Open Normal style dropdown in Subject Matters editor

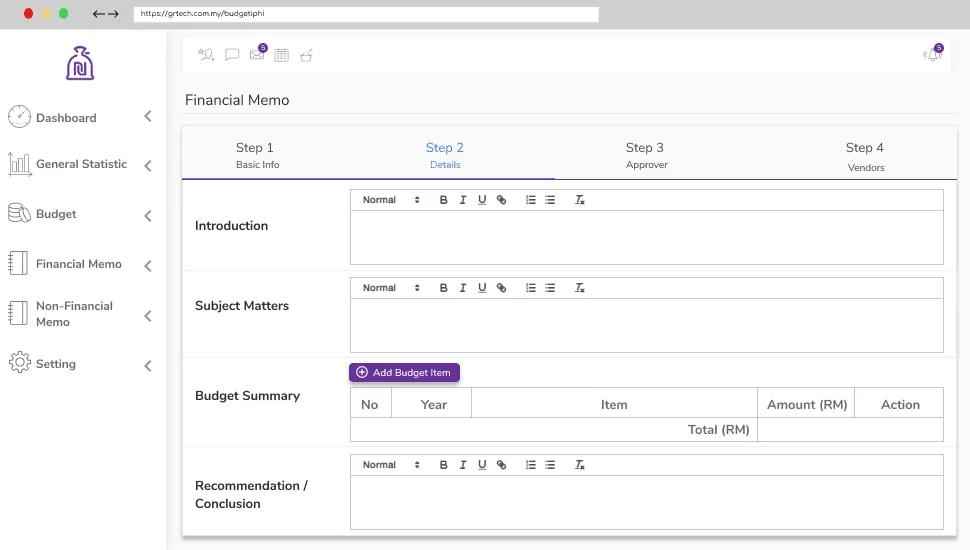coord(391,288)
